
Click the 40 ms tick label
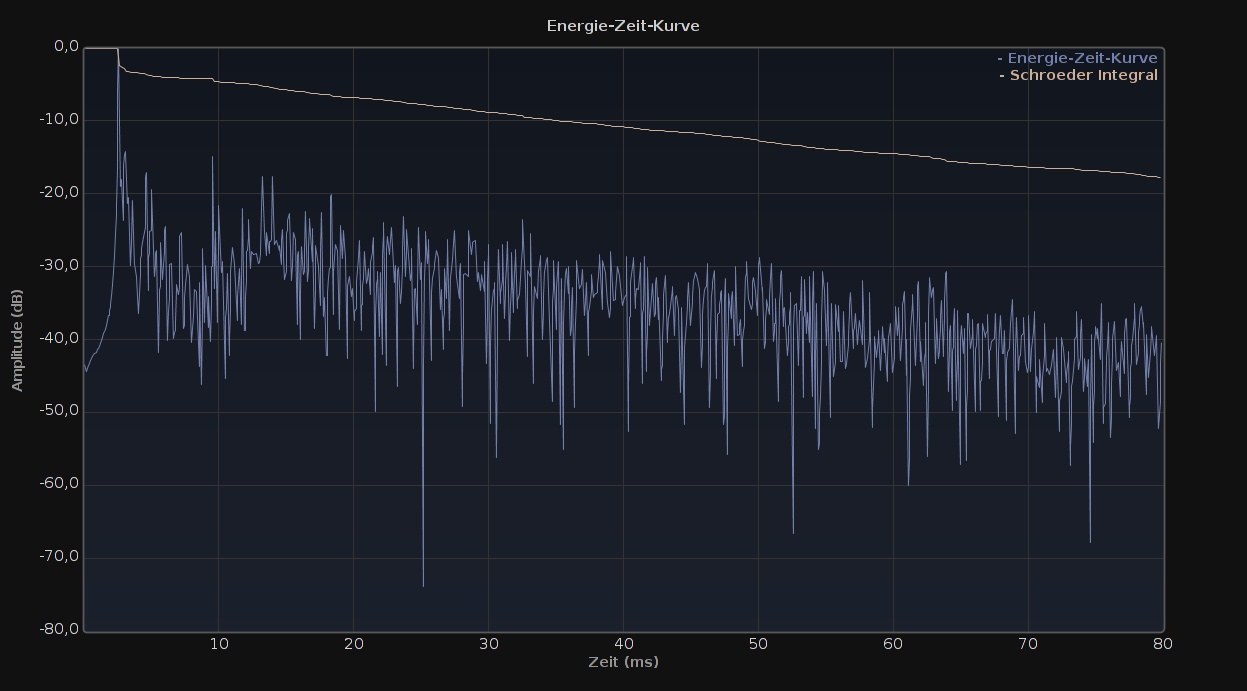[x=624, y=644]
